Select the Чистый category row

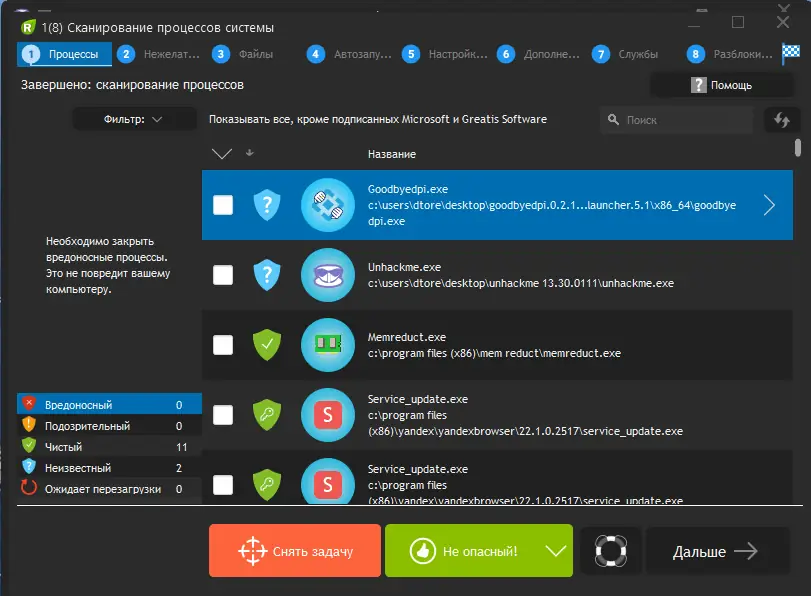(109, 446)
